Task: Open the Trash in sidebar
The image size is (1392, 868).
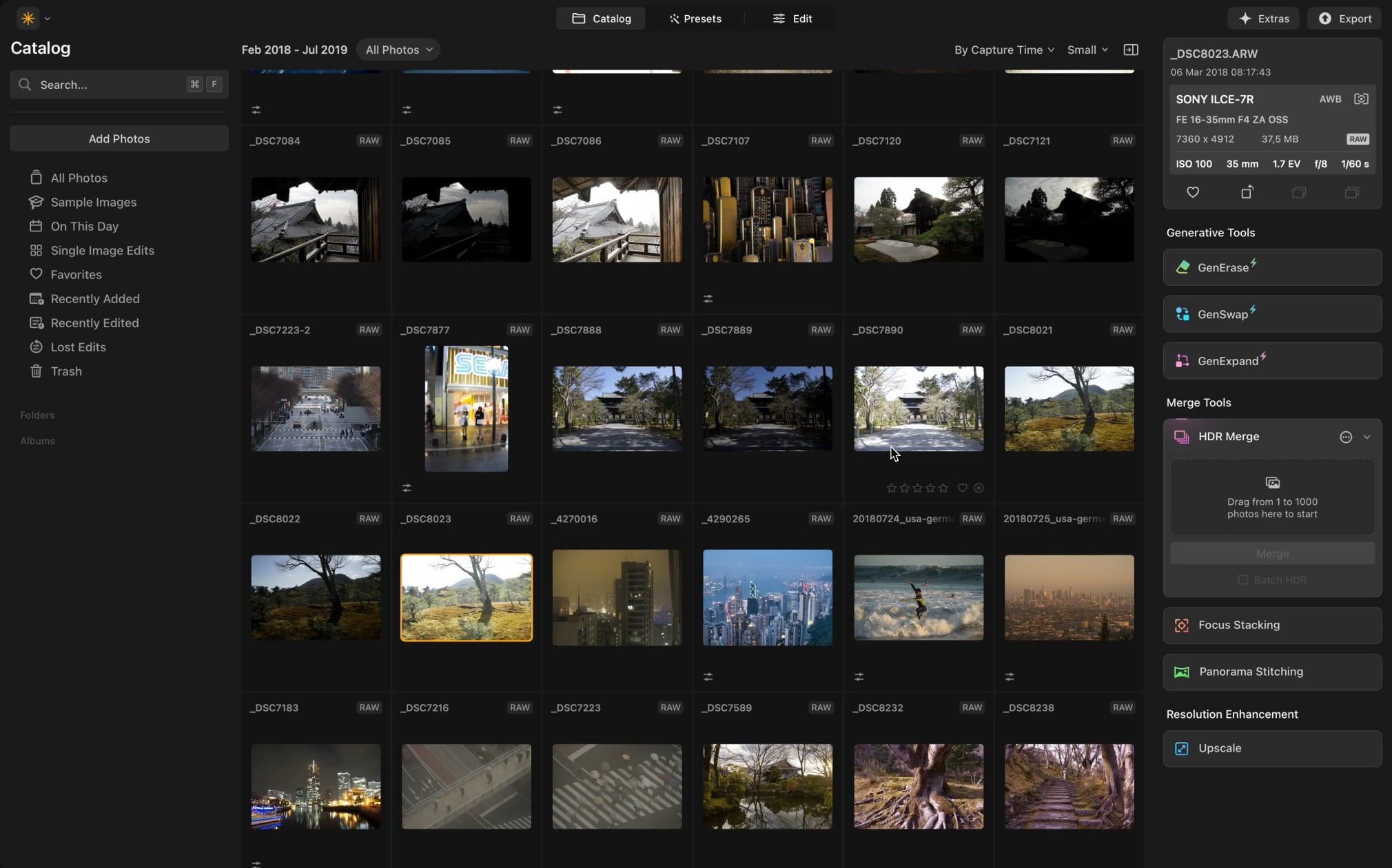Action: (x=65, y=371)
